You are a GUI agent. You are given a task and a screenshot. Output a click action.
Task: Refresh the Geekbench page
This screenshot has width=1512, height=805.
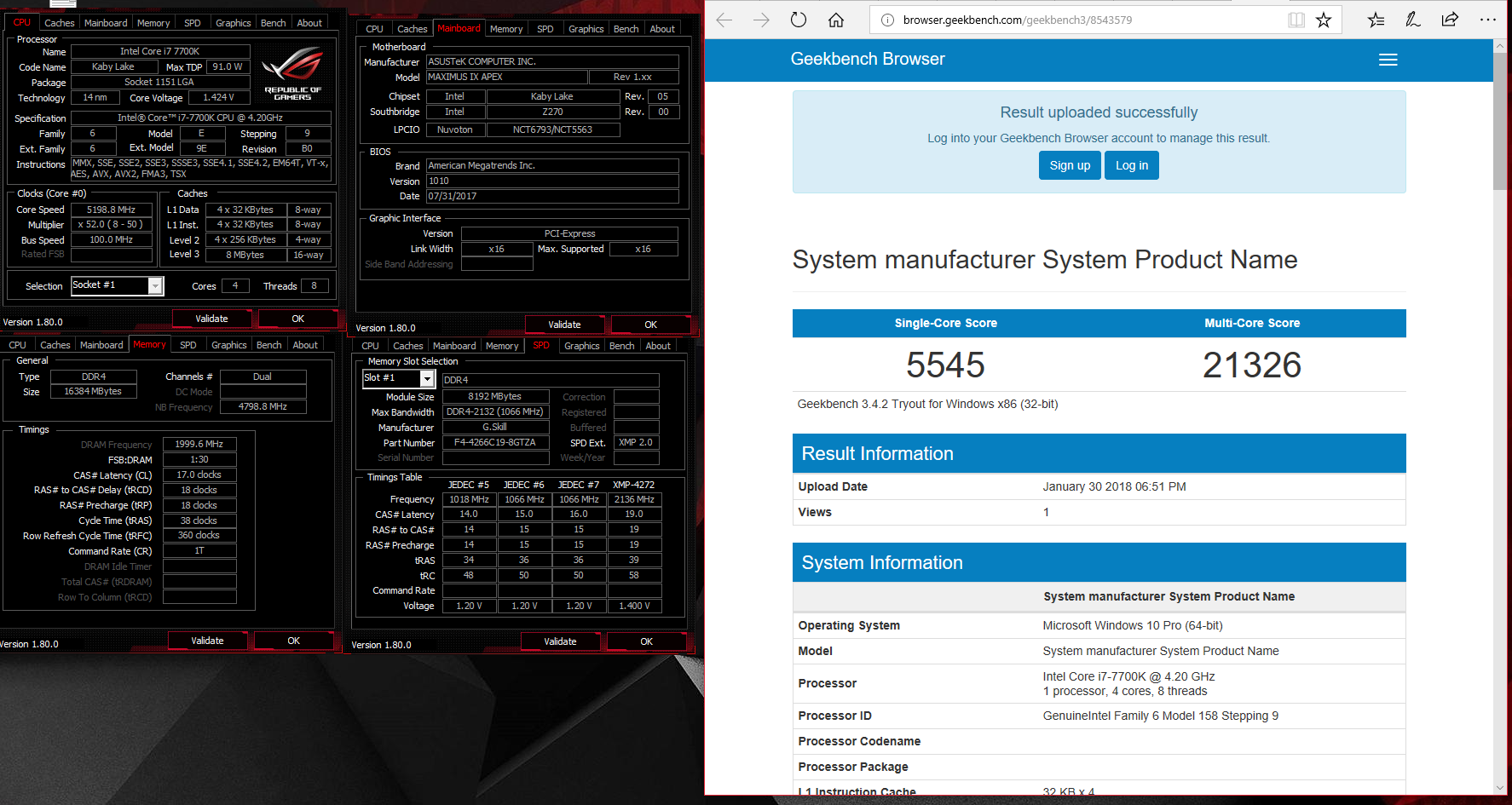[x=799, y=20]
